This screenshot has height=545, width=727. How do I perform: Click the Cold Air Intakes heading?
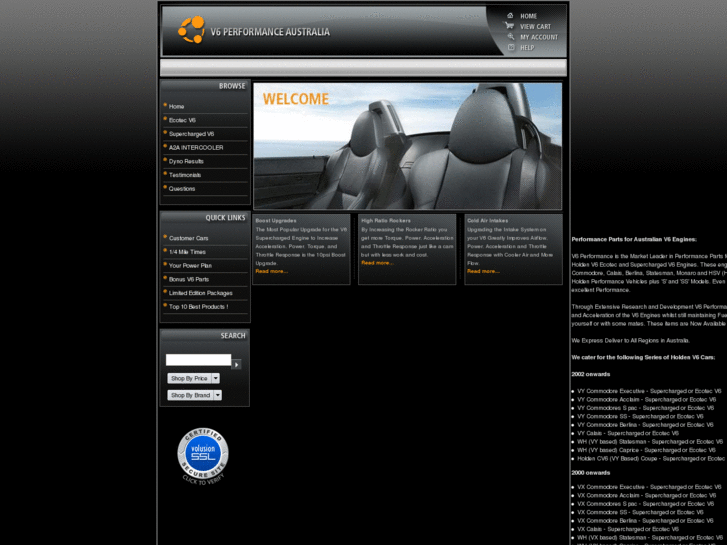487,221
